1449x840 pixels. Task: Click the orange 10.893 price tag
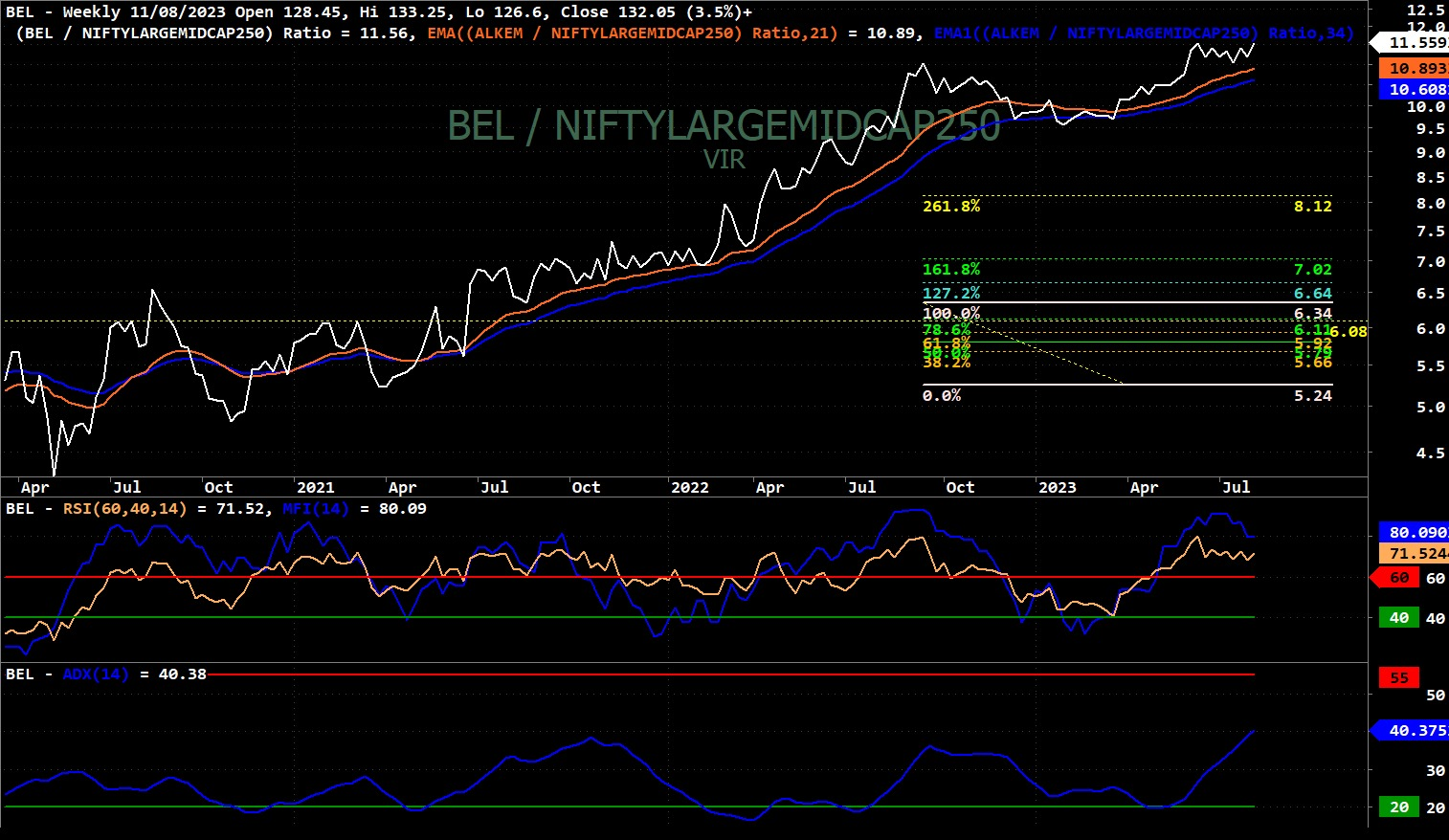coord(1414,69)
